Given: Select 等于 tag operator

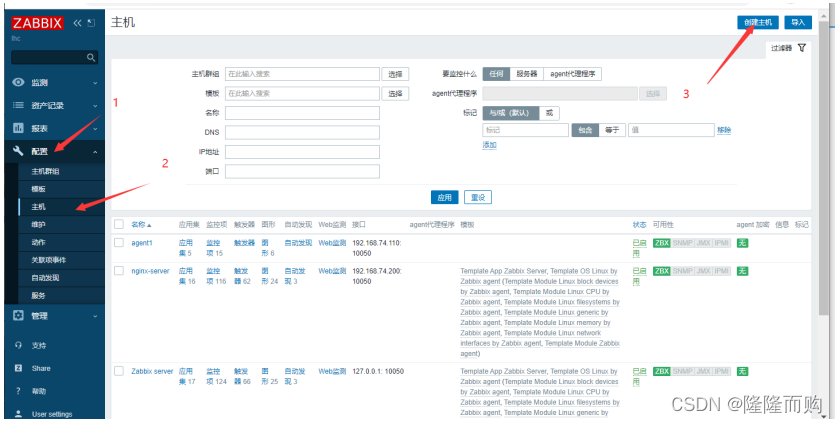Looking at the screenshot, I should pos(612,130).
